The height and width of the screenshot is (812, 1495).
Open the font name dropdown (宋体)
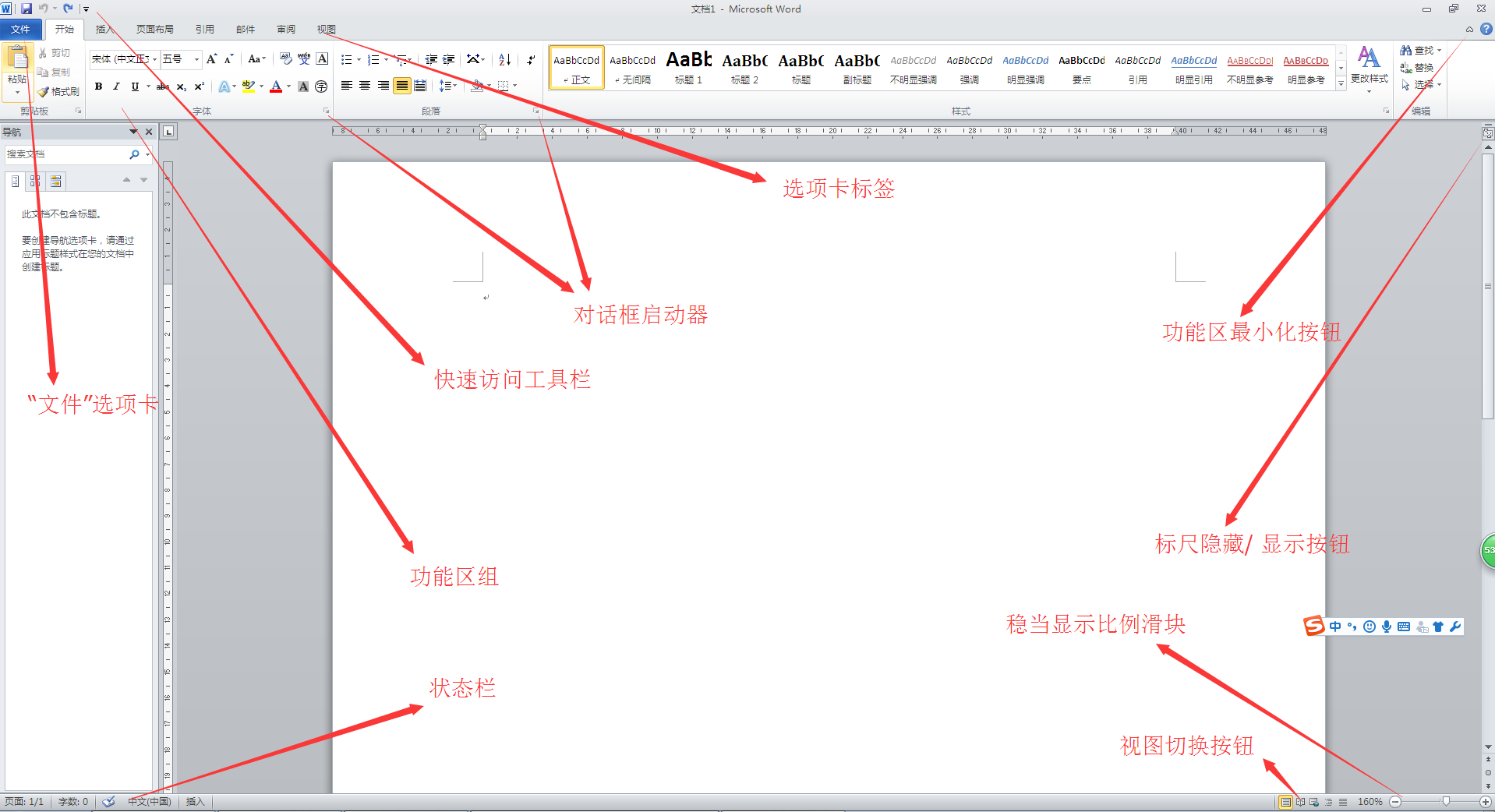click(154, 59)
